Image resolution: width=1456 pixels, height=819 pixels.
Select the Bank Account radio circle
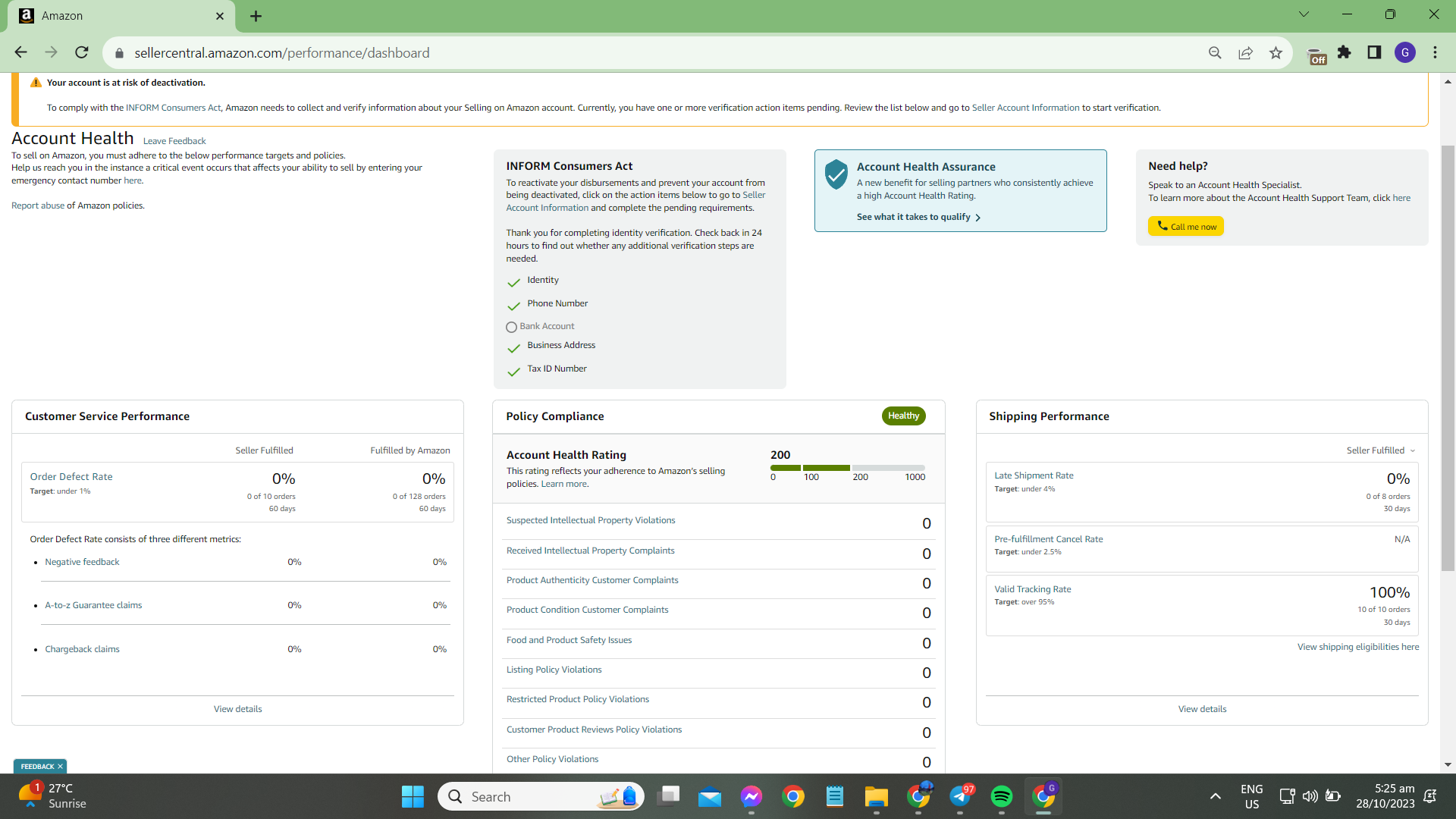click(x=511, y=328)
